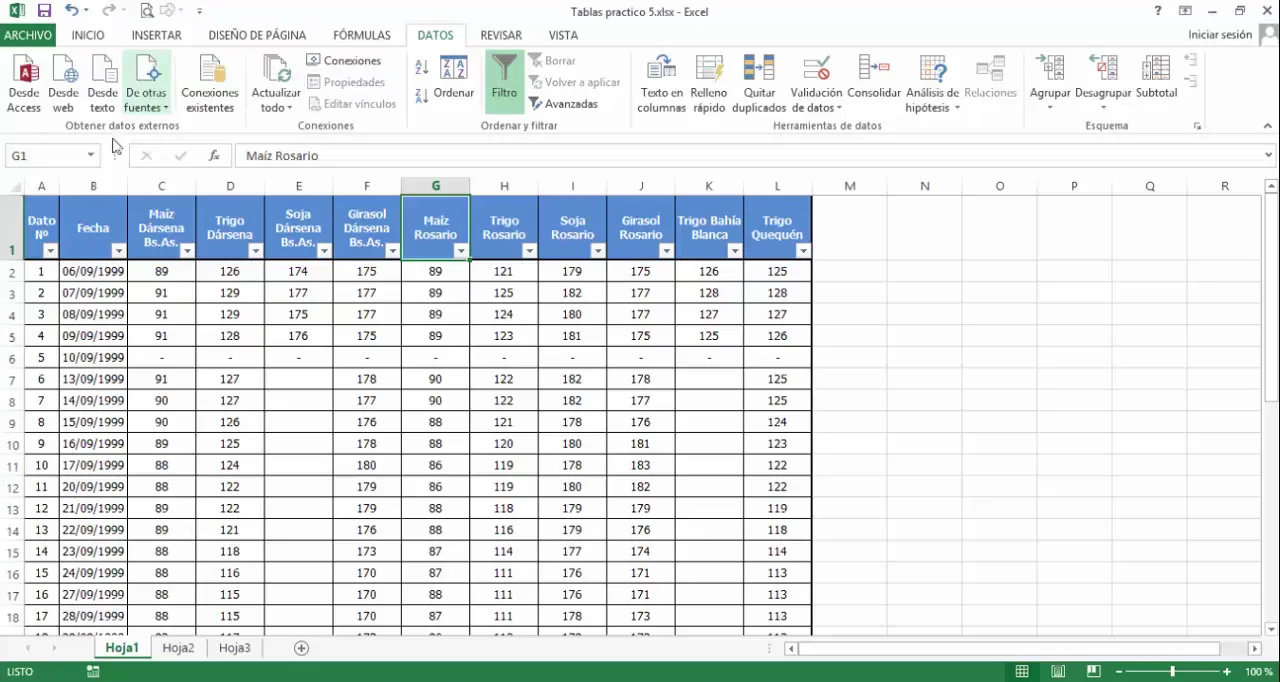The width and height of the screenshot is (1280, 682).
Task: Open the INSERTAR tab
Action: pos(157,35)
